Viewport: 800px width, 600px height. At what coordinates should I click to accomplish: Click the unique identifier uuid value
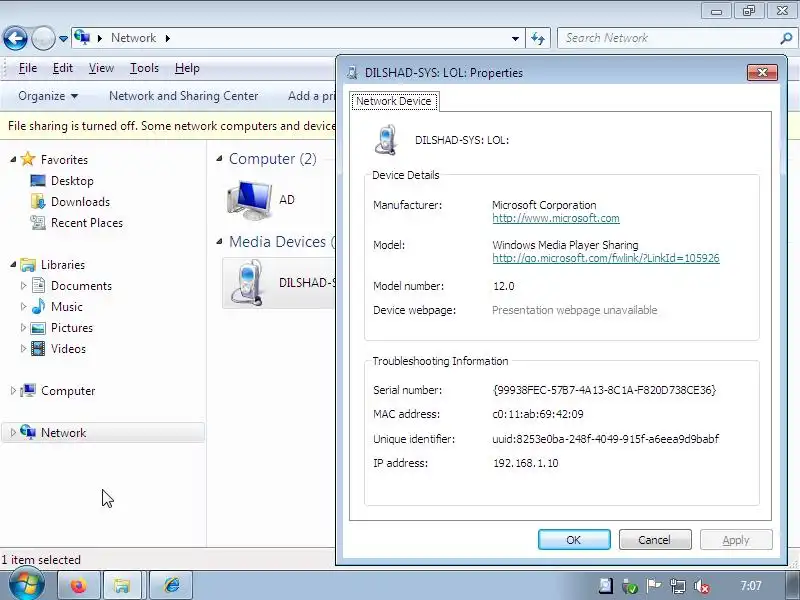tap(606, 439)
